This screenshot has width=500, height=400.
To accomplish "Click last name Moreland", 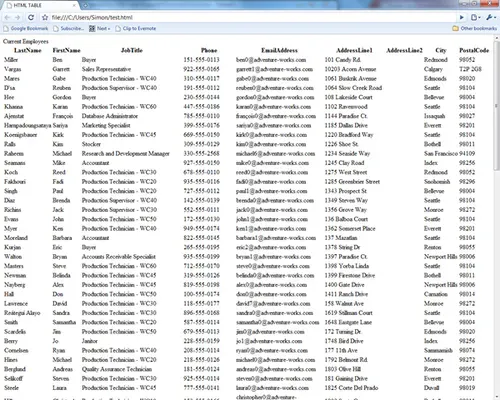I will 16,238.
